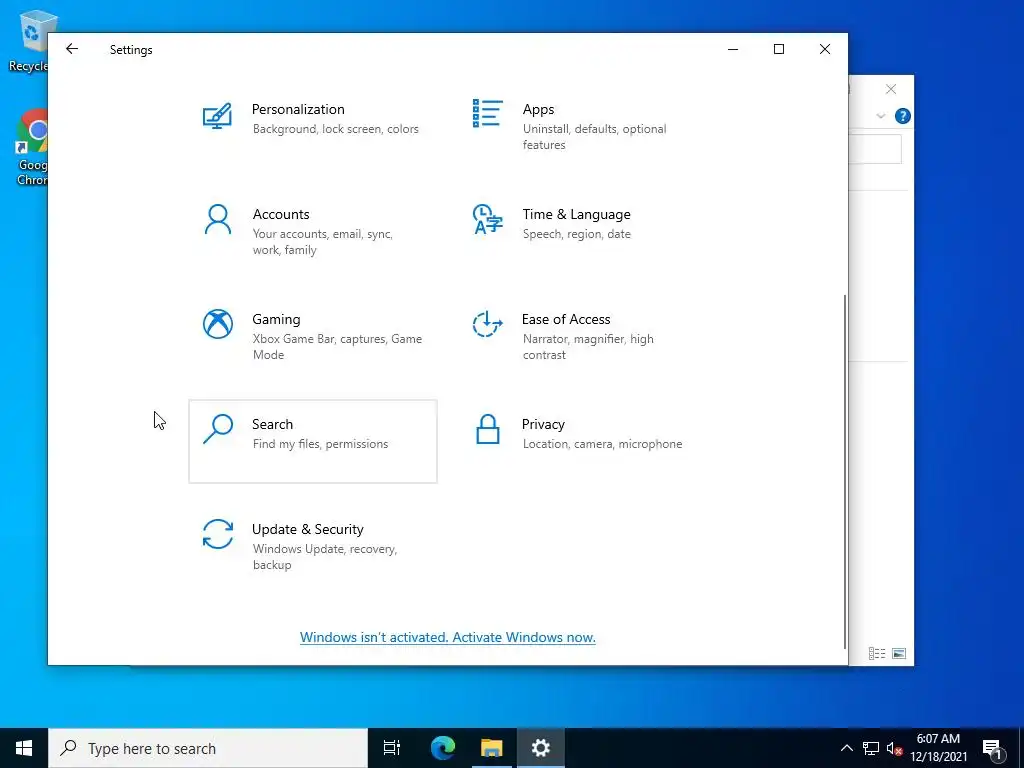Image resolution: width=1024 pixels, height=768 pixels.
Task: Click the Settings gear taskbar icon
Action: pos(541,748)
